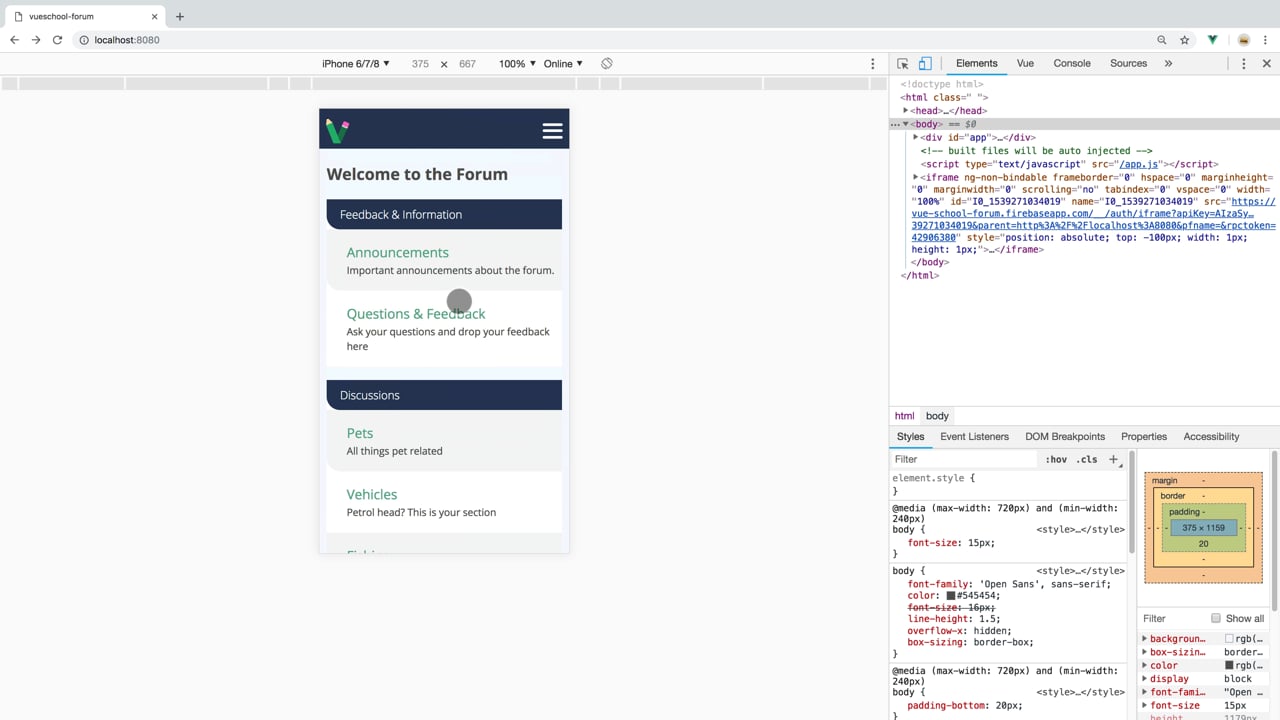Select the Properties pane tab

[x=1144, y=436]
